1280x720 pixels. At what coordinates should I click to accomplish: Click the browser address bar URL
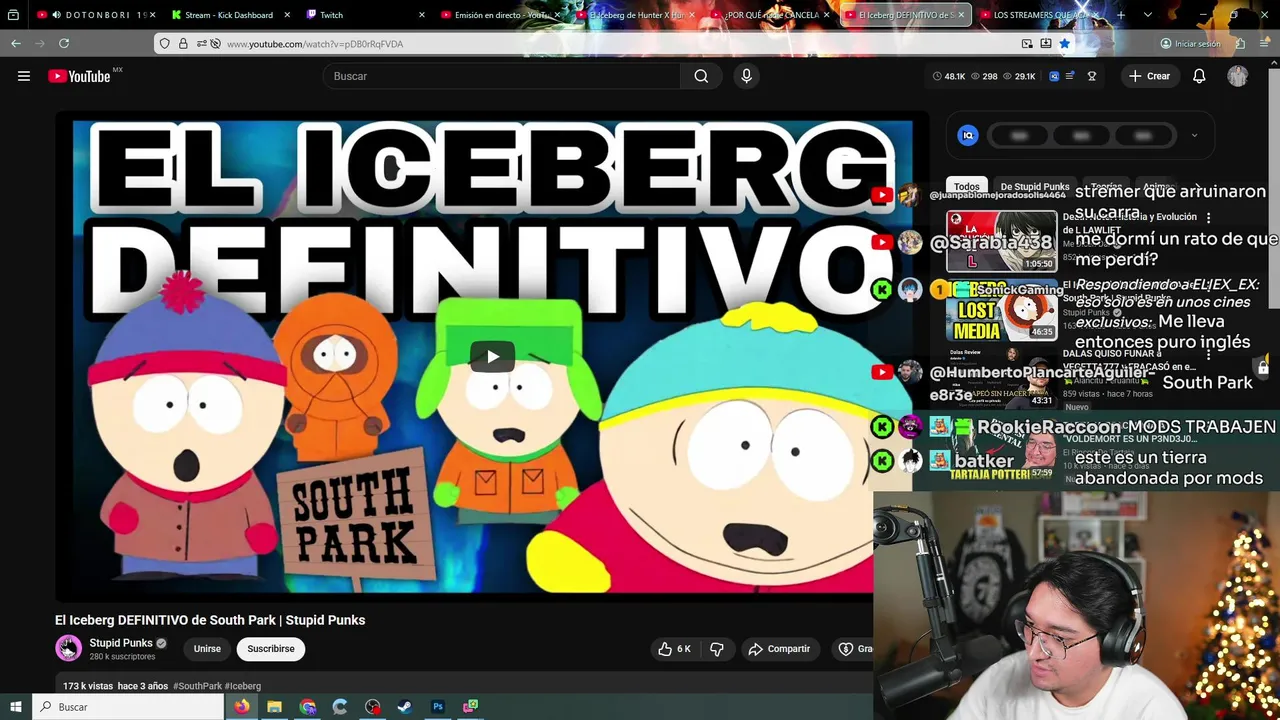[x=315, y=44]
